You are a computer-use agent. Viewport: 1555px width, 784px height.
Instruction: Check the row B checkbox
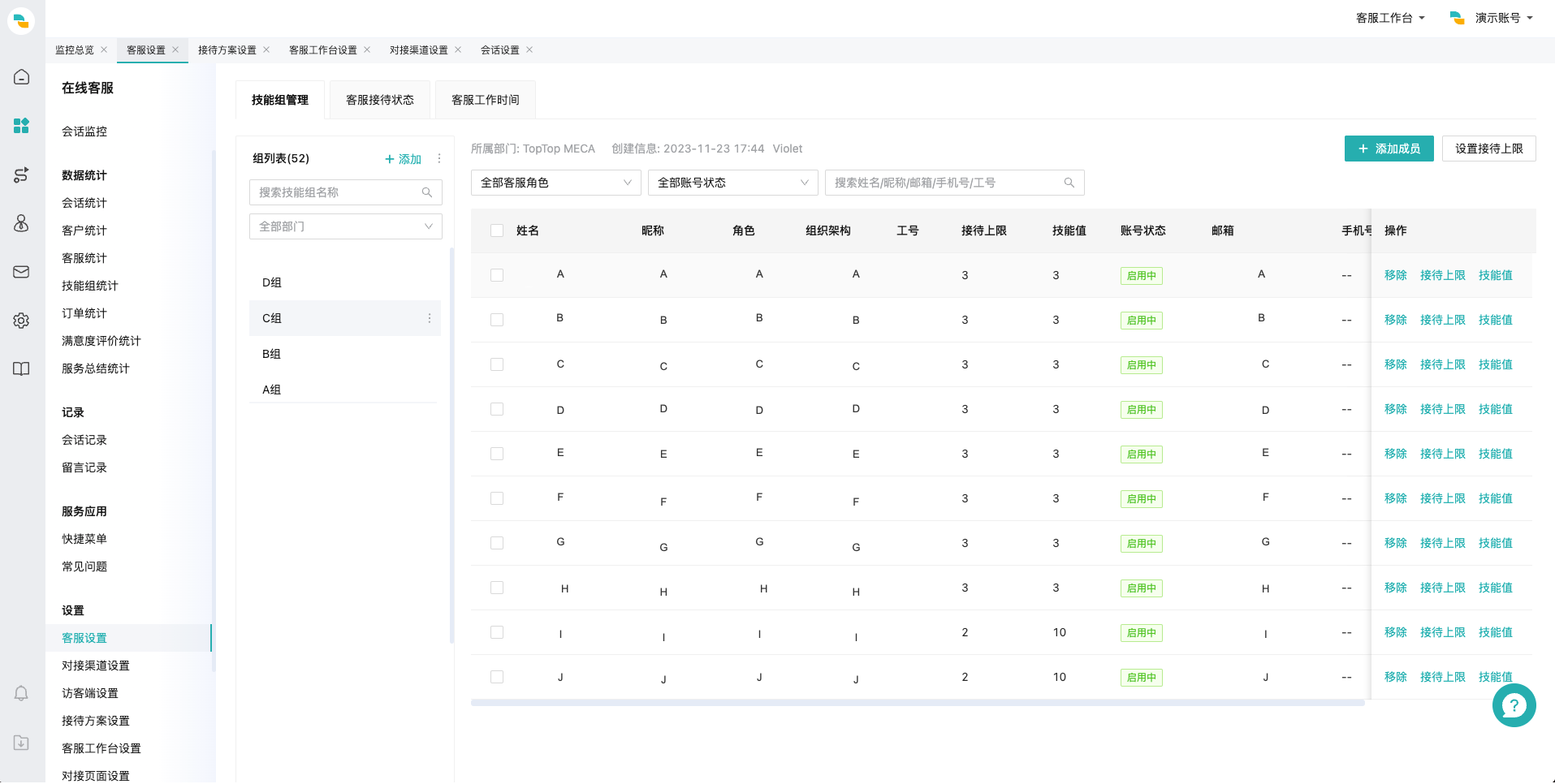[x=497, y=320]
